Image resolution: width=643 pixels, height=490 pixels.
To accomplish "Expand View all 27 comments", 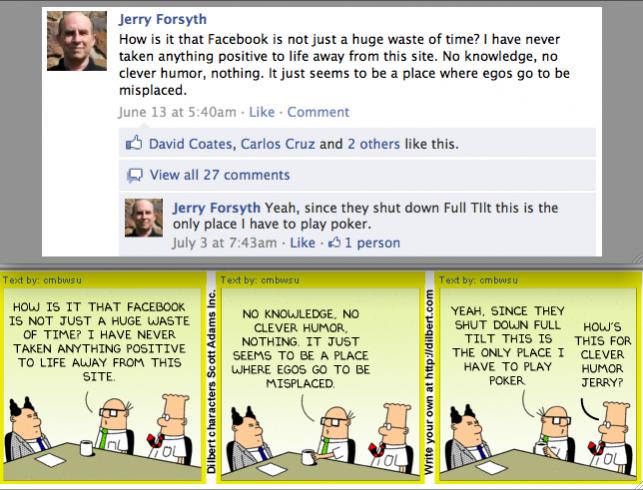I will 220,175.
